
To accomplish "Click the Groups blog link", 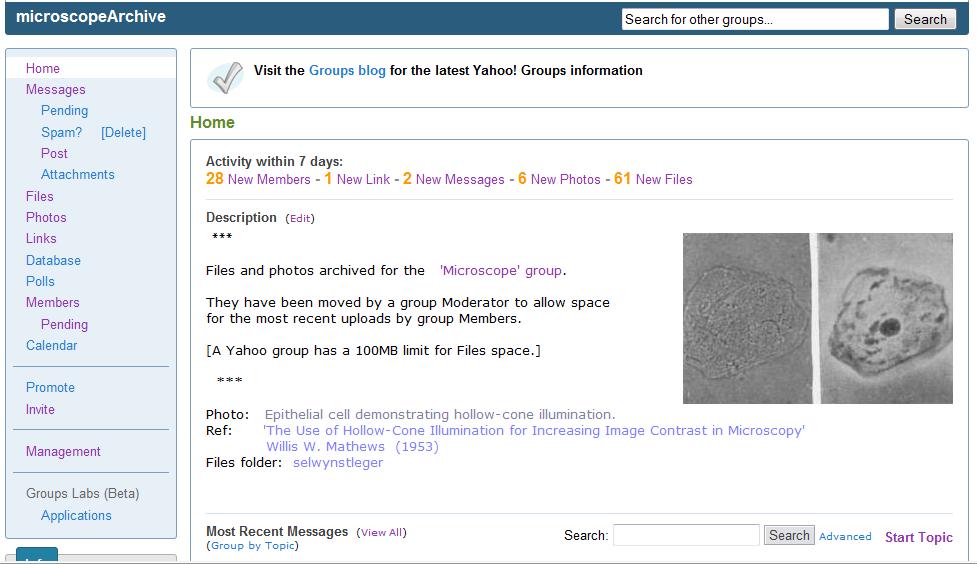I will (x=347, y=70).
